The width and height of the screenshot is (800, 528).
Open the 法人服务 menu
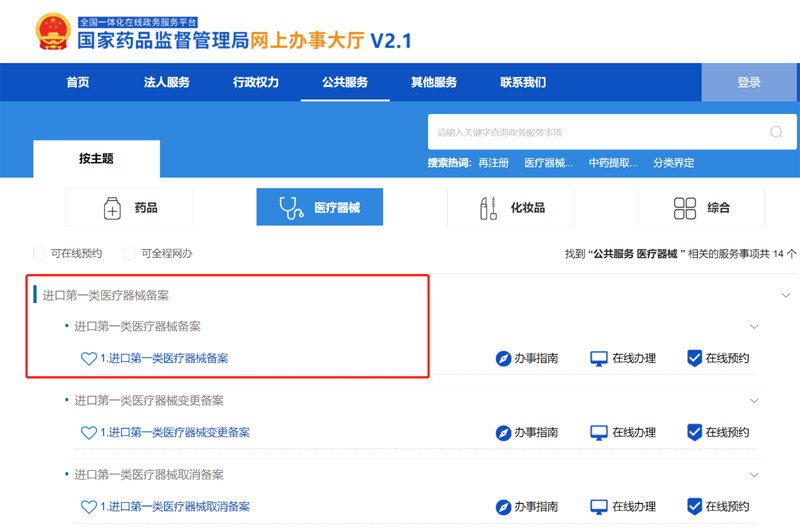point(166,82)
